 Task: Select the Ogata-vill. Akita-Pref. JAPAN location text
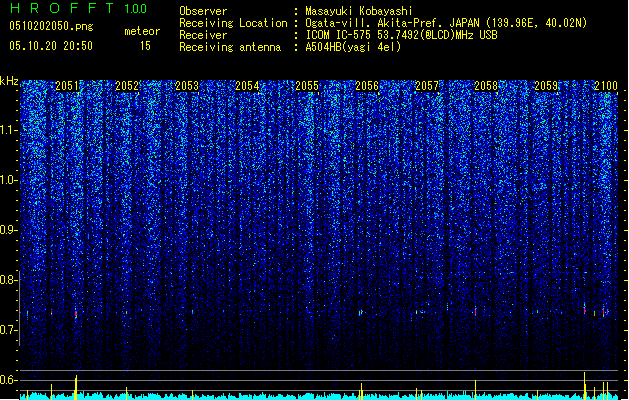pos(446,23)
